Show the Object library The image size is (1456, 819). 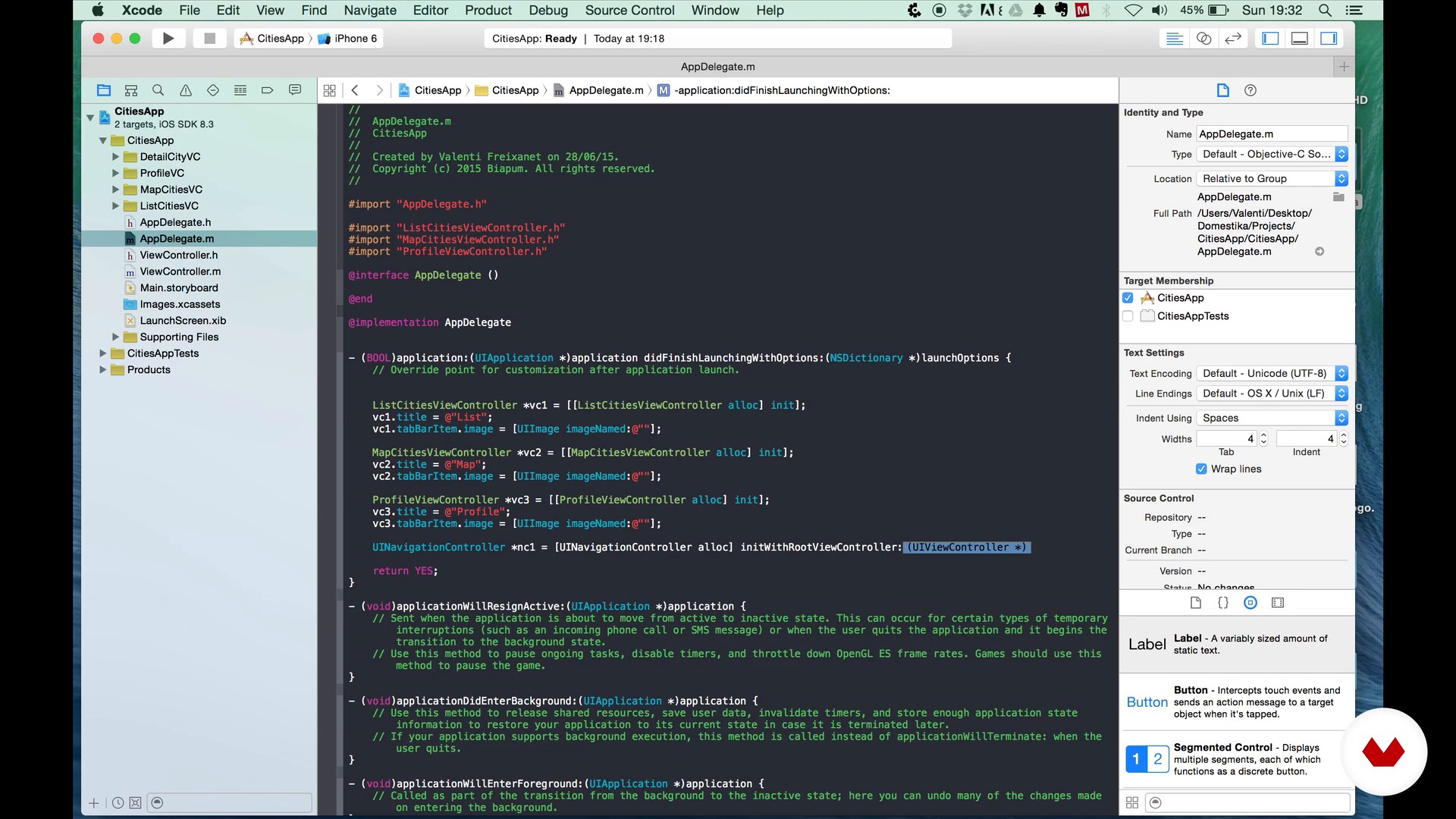tap(1250, 603)
